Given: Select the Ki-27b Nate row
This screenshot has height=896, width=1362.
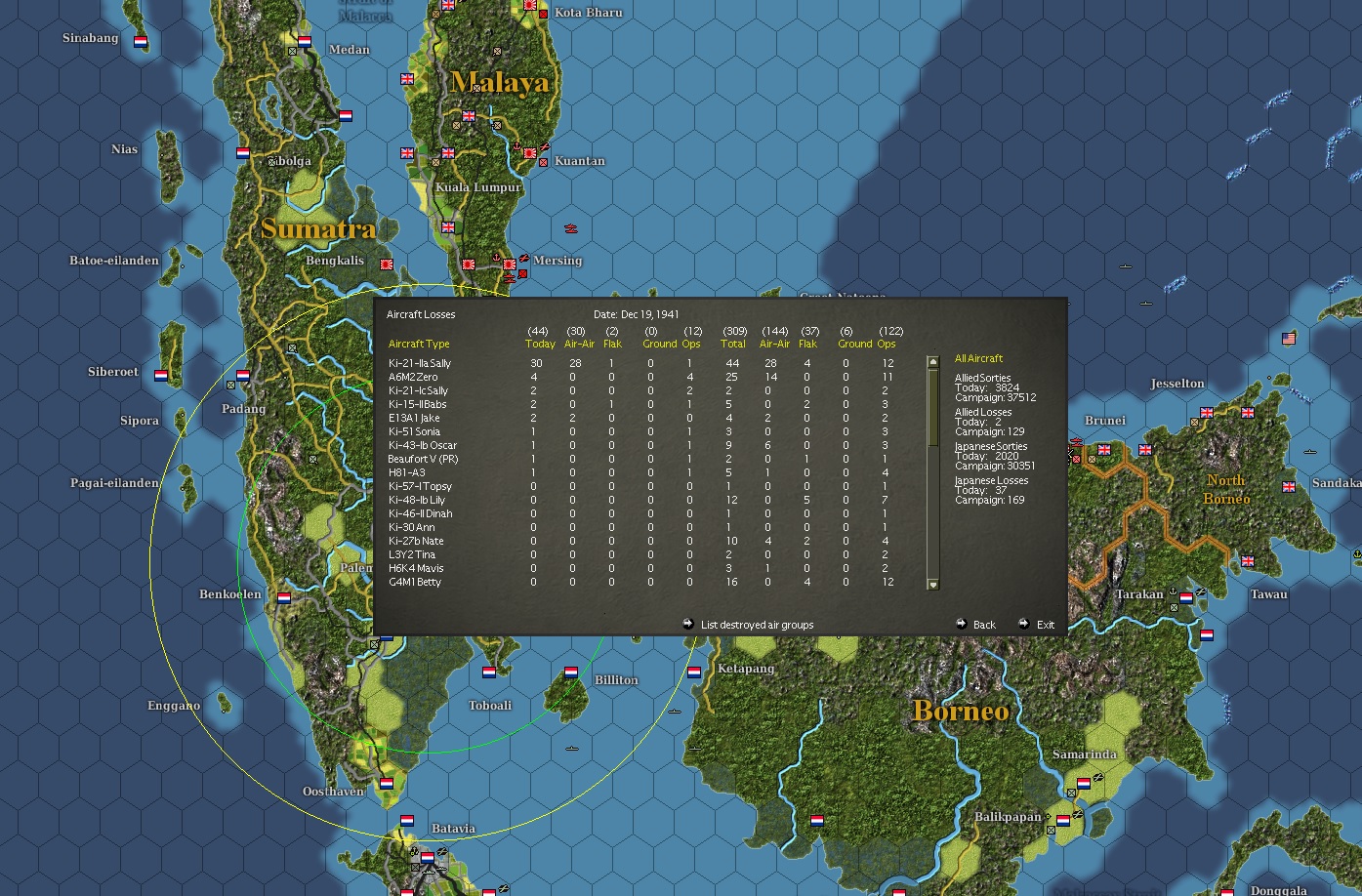Looking at the screenshot, I should coord(641,541).
